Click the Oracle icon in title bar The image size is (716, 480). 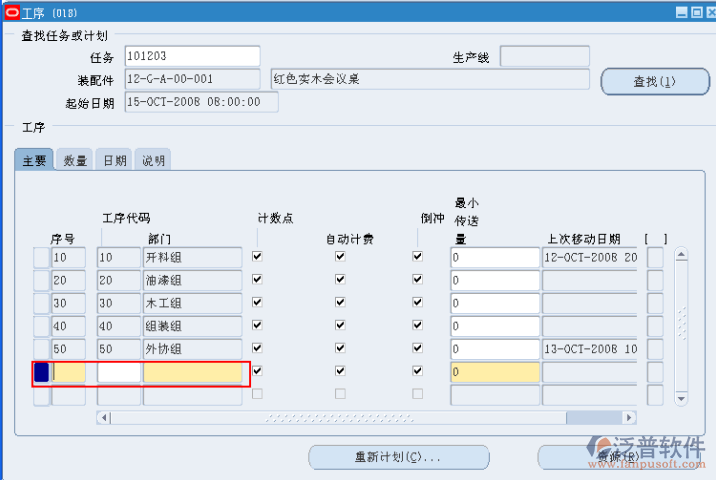coord(12,12)
